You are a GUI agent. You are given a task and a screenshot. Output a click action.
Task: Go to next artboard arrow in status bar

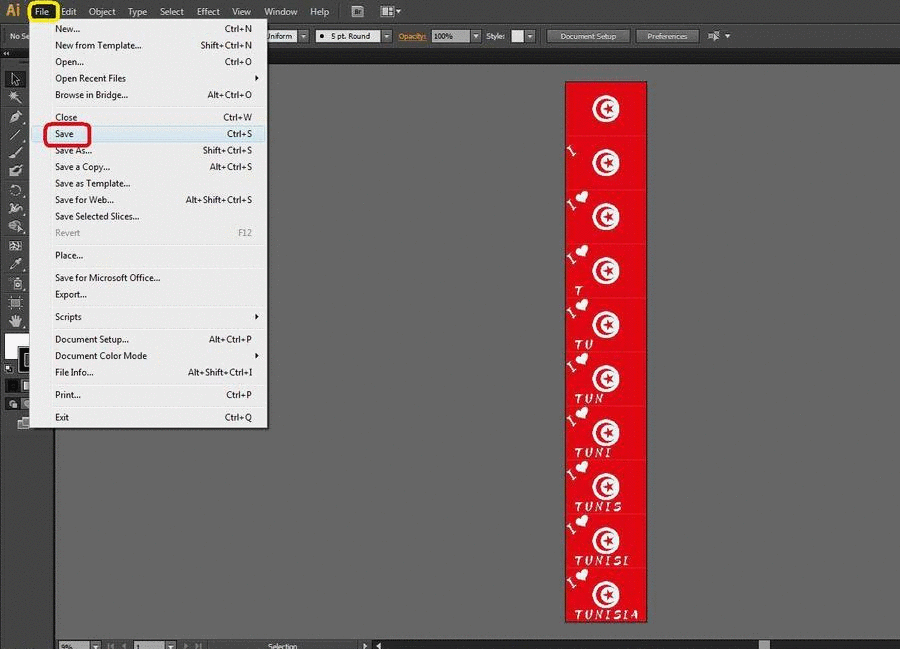[x=185, y=646]
